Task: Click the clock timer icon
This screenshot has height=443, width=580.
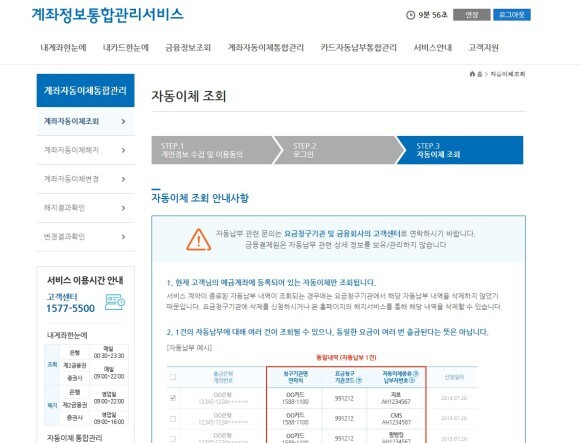Action: click(410, 15)
